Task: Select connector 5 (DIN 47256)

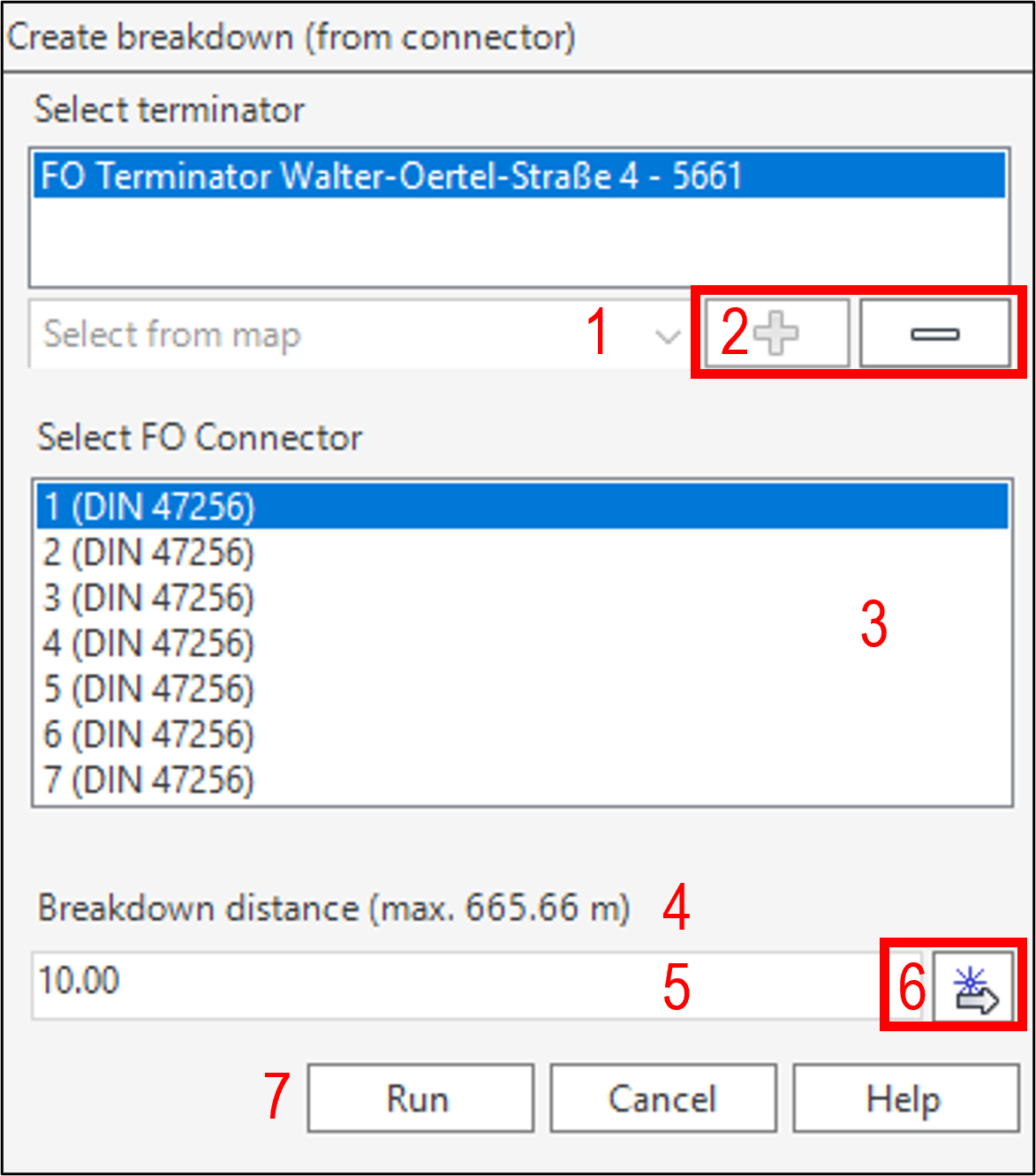Action: tap(149, 690)
